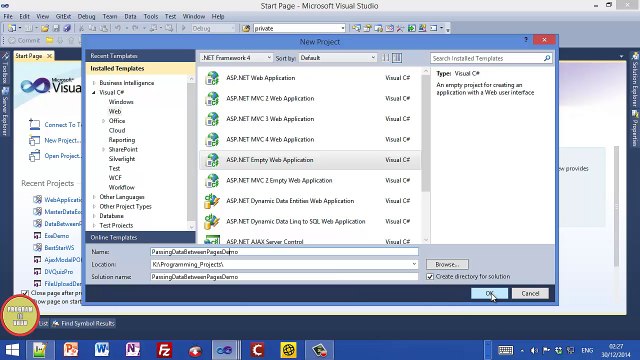Expand the Business Intelligence tree node

click(x=94, y=83)
